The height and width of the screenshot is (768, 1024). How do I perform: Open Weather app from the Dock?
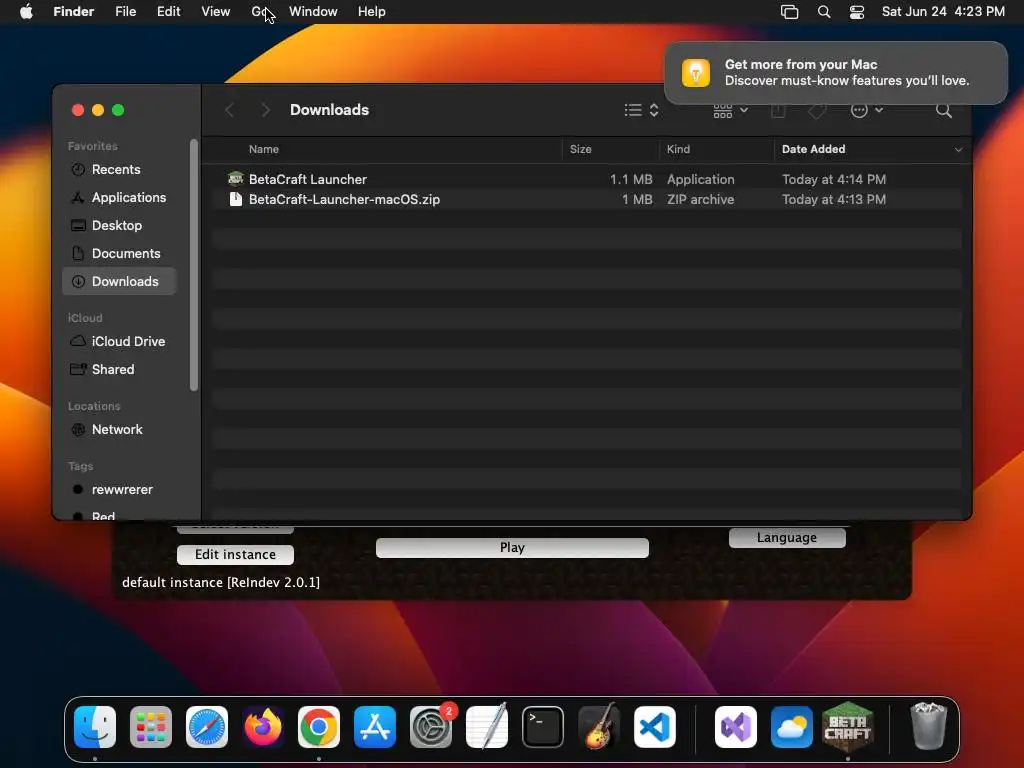792,727
